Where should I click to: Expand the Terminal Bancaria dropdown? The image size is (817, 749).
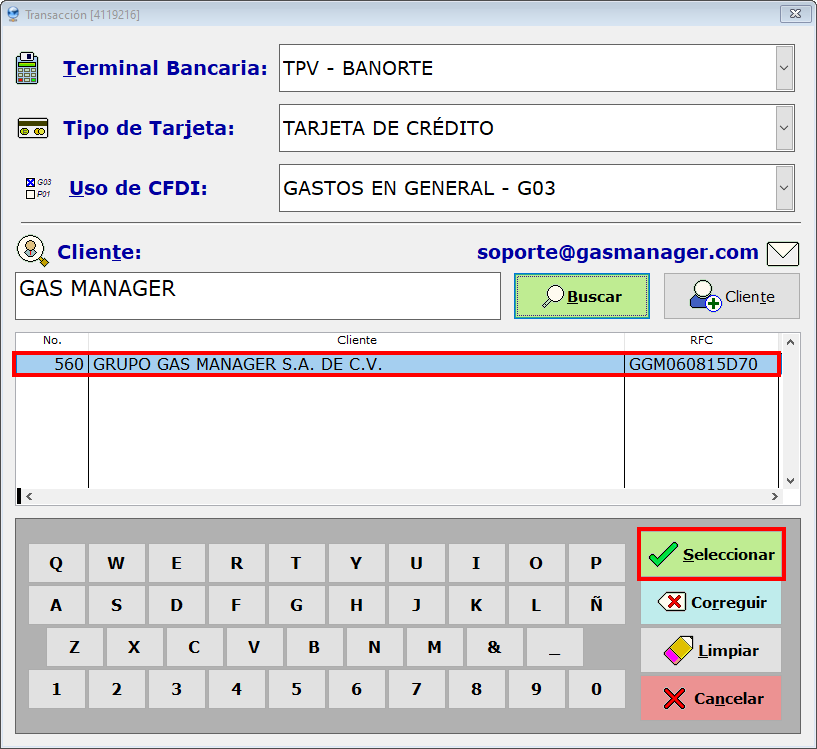(784, 69)
